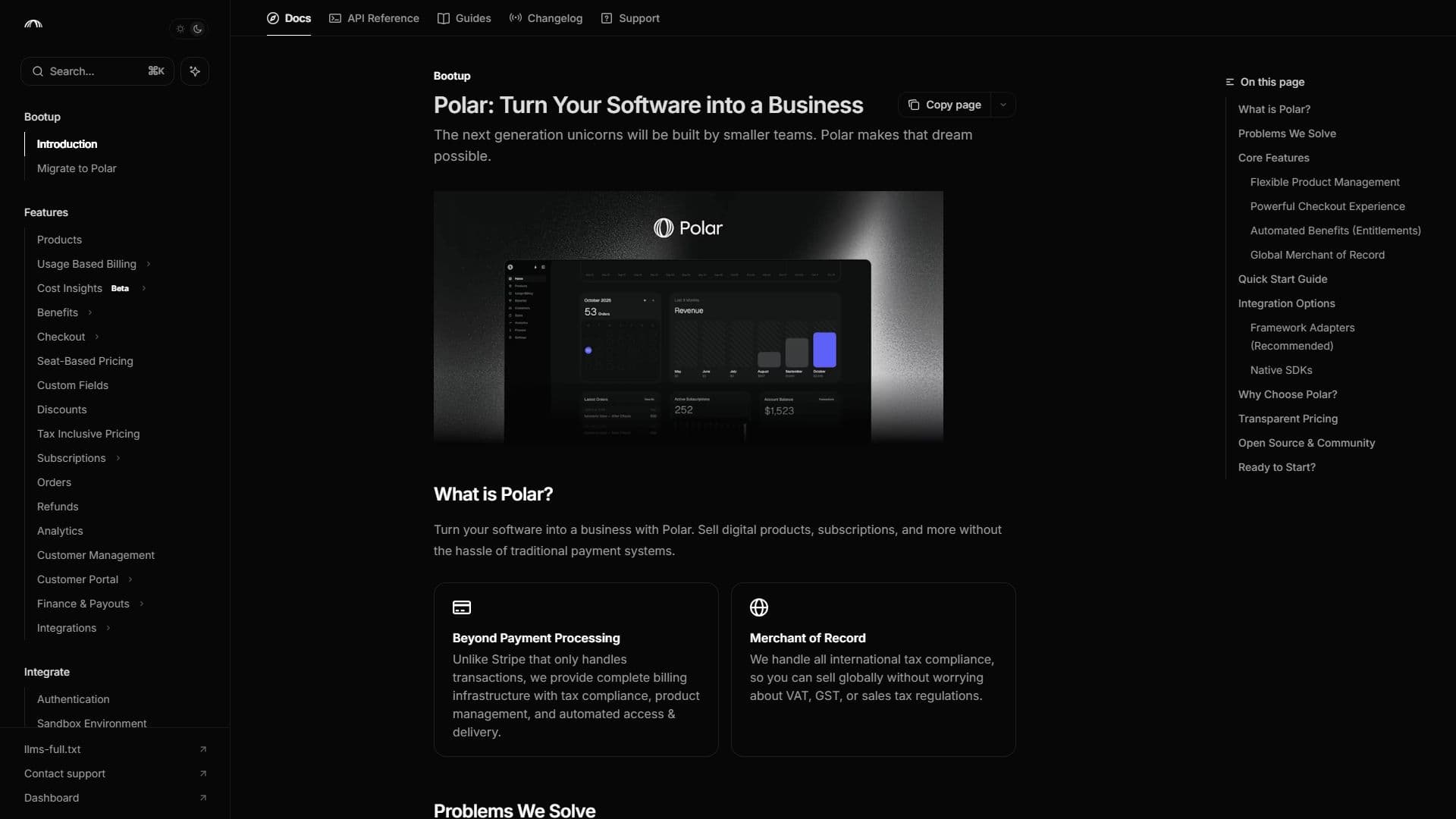Open the Docs tab
This screenshot has width=1456, height=819.
289,18
